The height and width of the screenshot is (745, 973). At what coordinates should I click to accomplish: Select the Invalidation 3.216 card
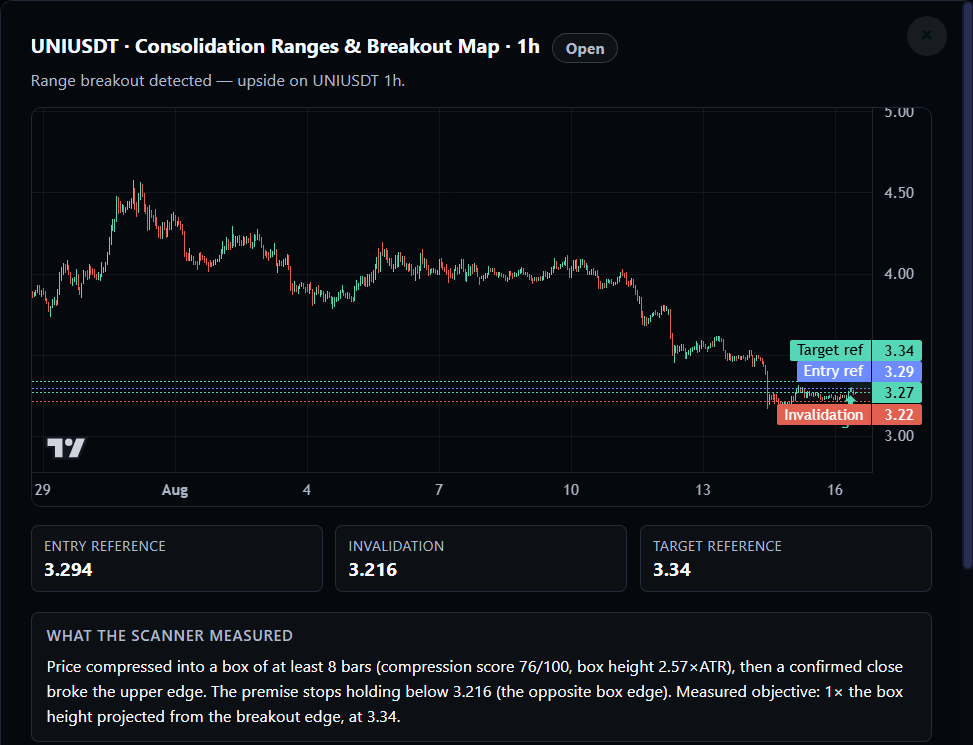(x=481, y=558)
